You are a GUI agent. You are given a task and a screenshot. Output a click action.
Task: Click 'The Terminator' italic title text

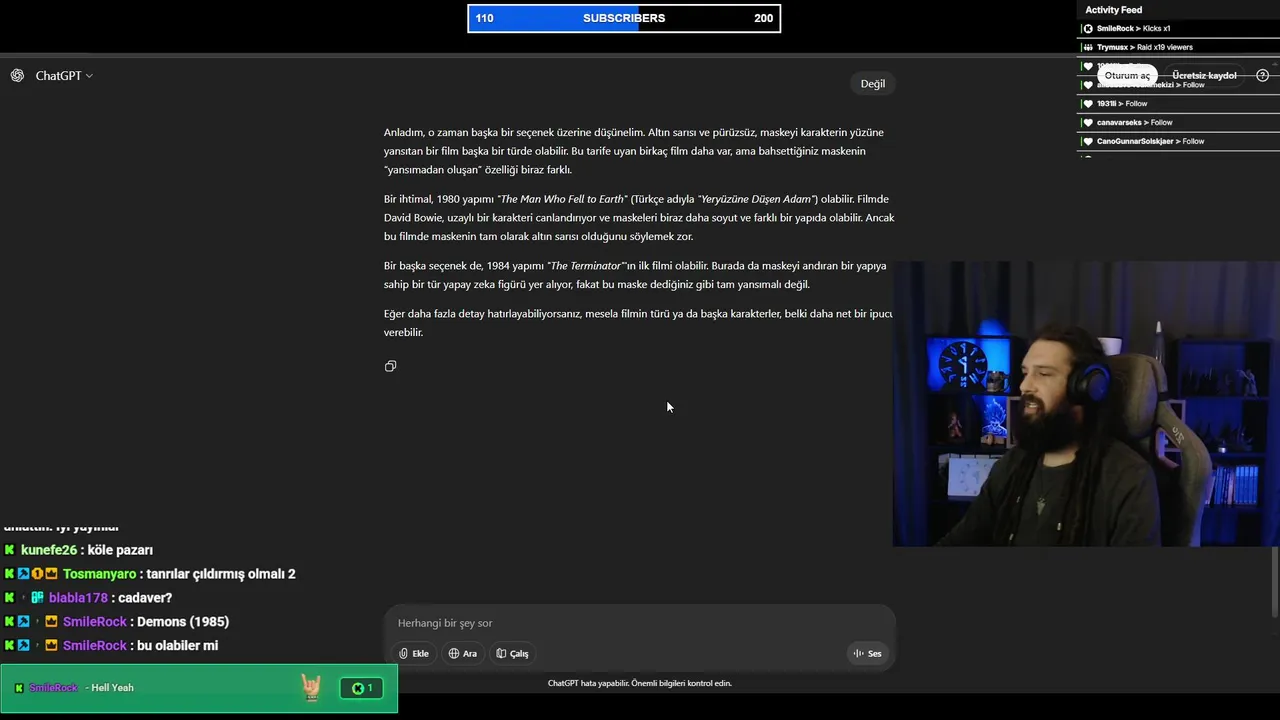[586, 266]
